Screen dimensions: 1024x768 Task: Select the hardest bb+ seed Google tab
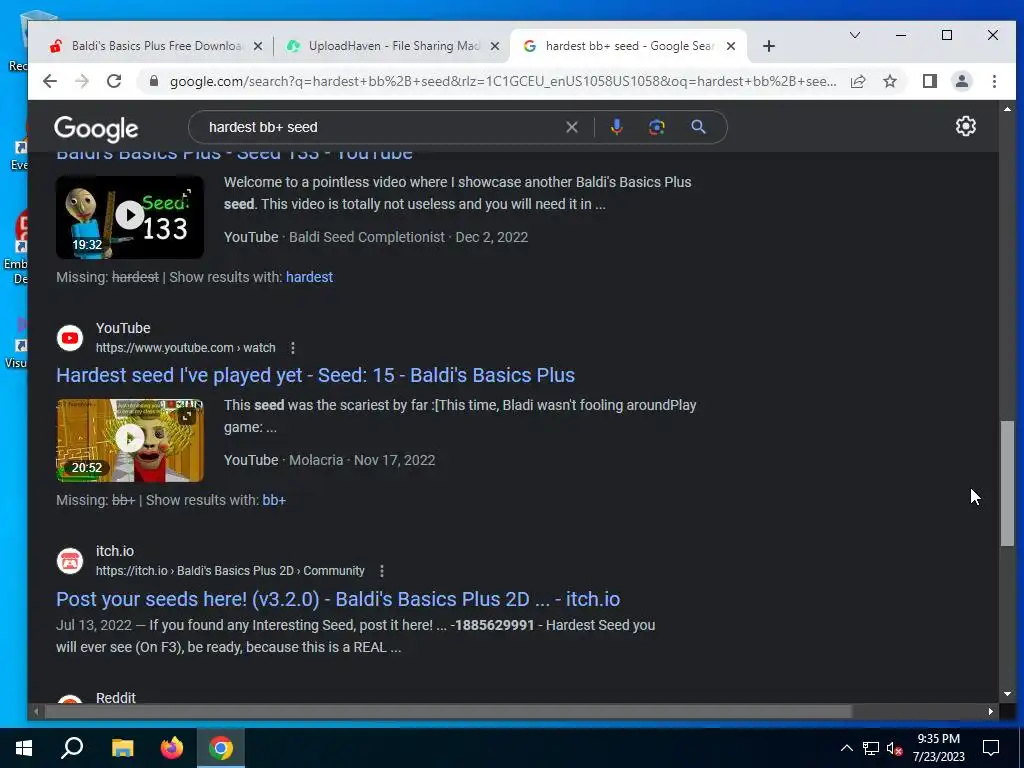point(630,46)
